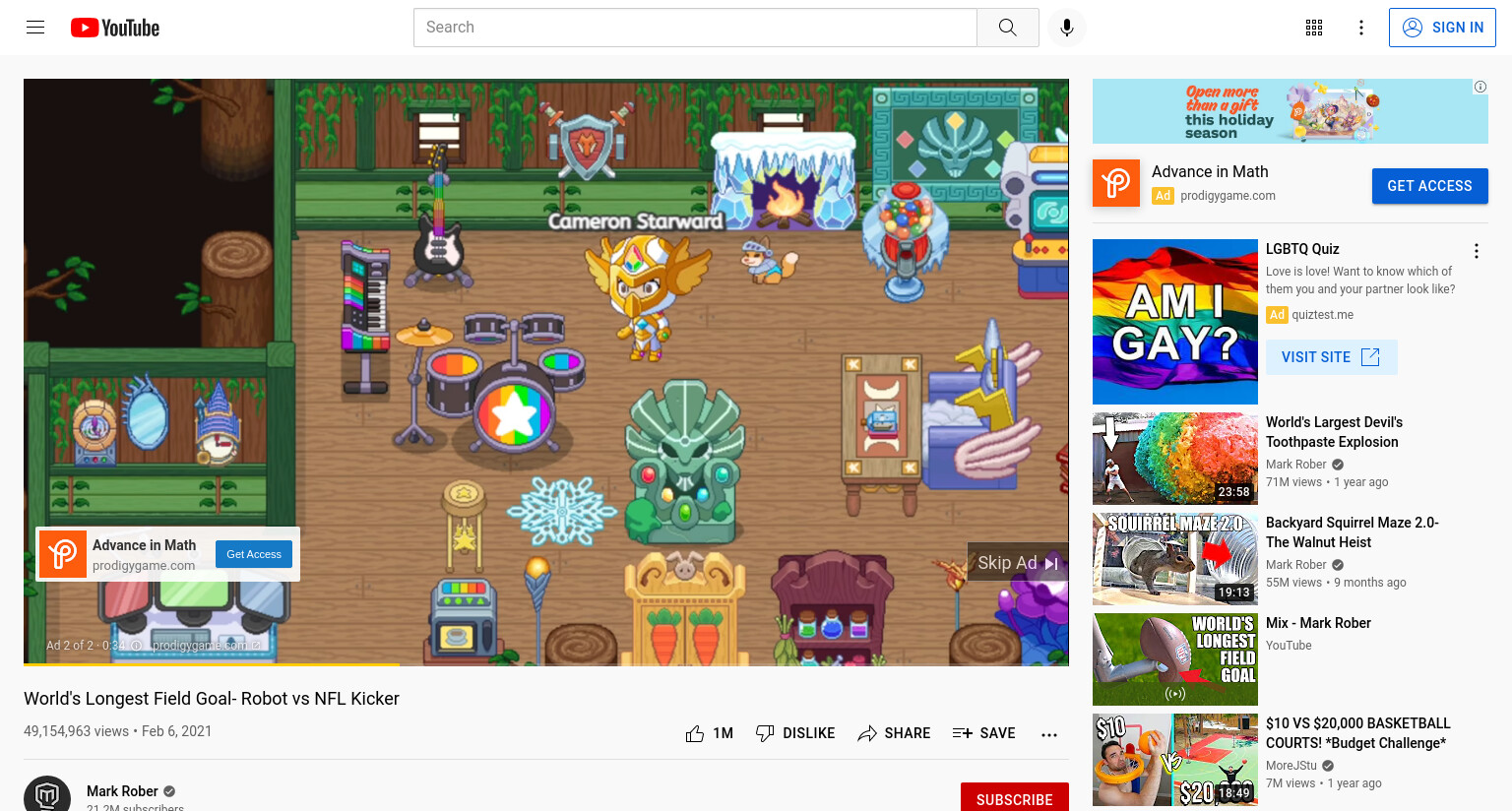Click VISIT SITE for LGBTQ Quiz
Viewport: 1512px width, 811px height.
coord(1332,357)
